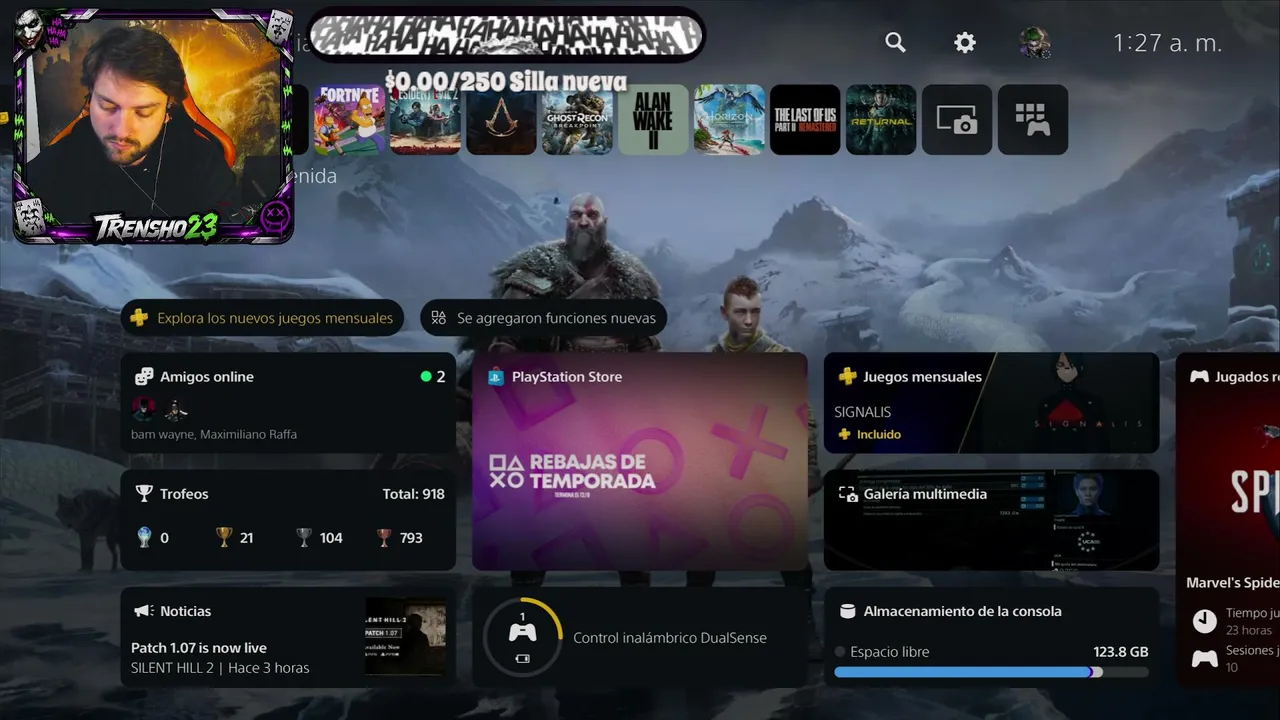Image resolution: width=1280 pixels, height=720 pixels.
Task: Select the profile avatar next to the clock
Action: 1034,42
